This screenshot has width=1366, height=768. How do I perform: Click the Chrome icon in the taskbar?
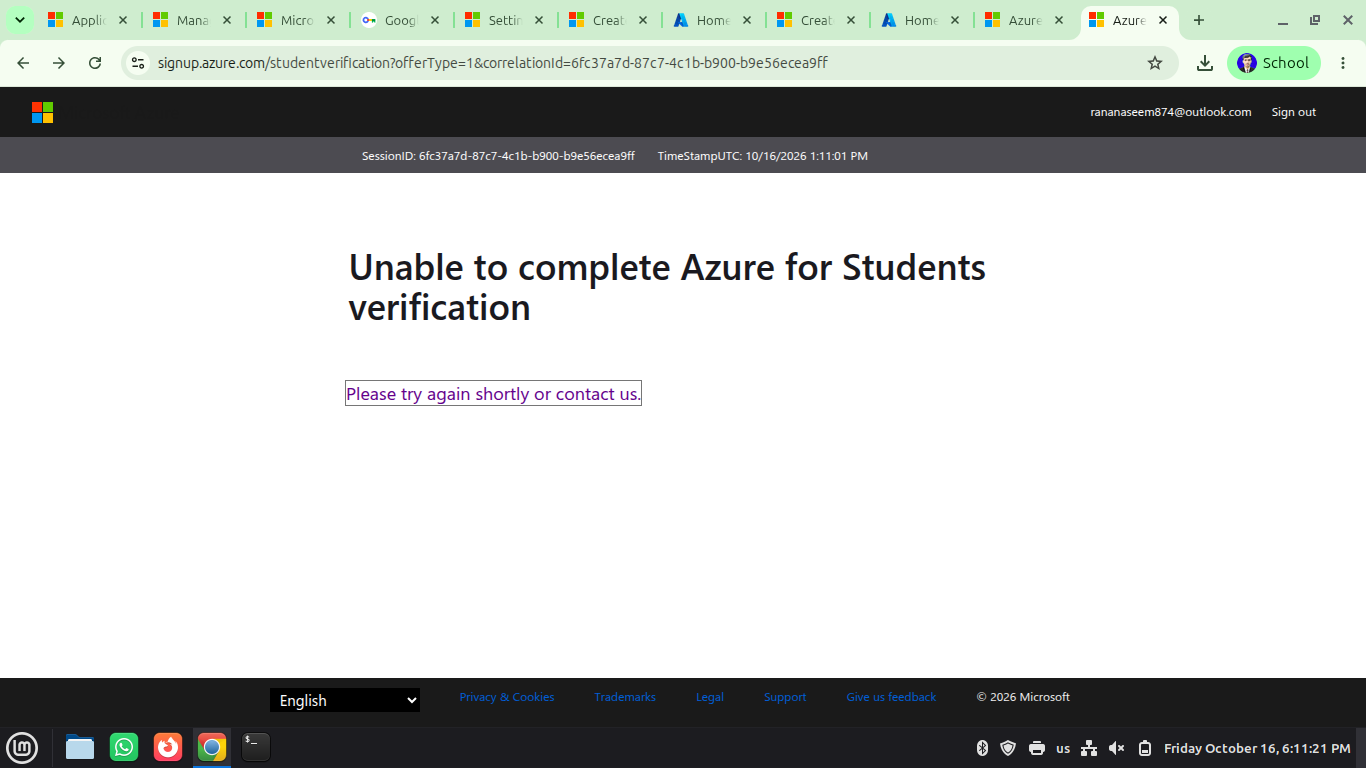pyautogui.click(x=212, y=747)
